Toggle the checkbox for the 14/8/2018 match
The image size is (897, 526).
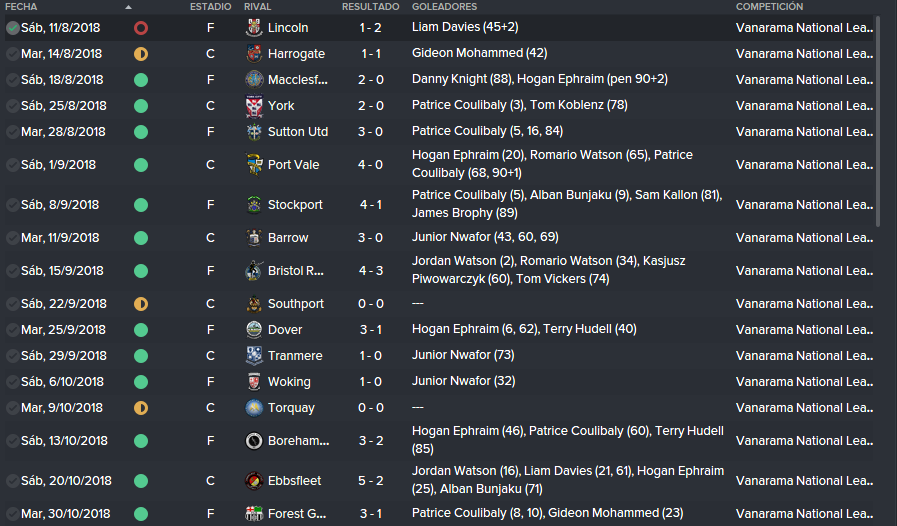pos(12,54)
